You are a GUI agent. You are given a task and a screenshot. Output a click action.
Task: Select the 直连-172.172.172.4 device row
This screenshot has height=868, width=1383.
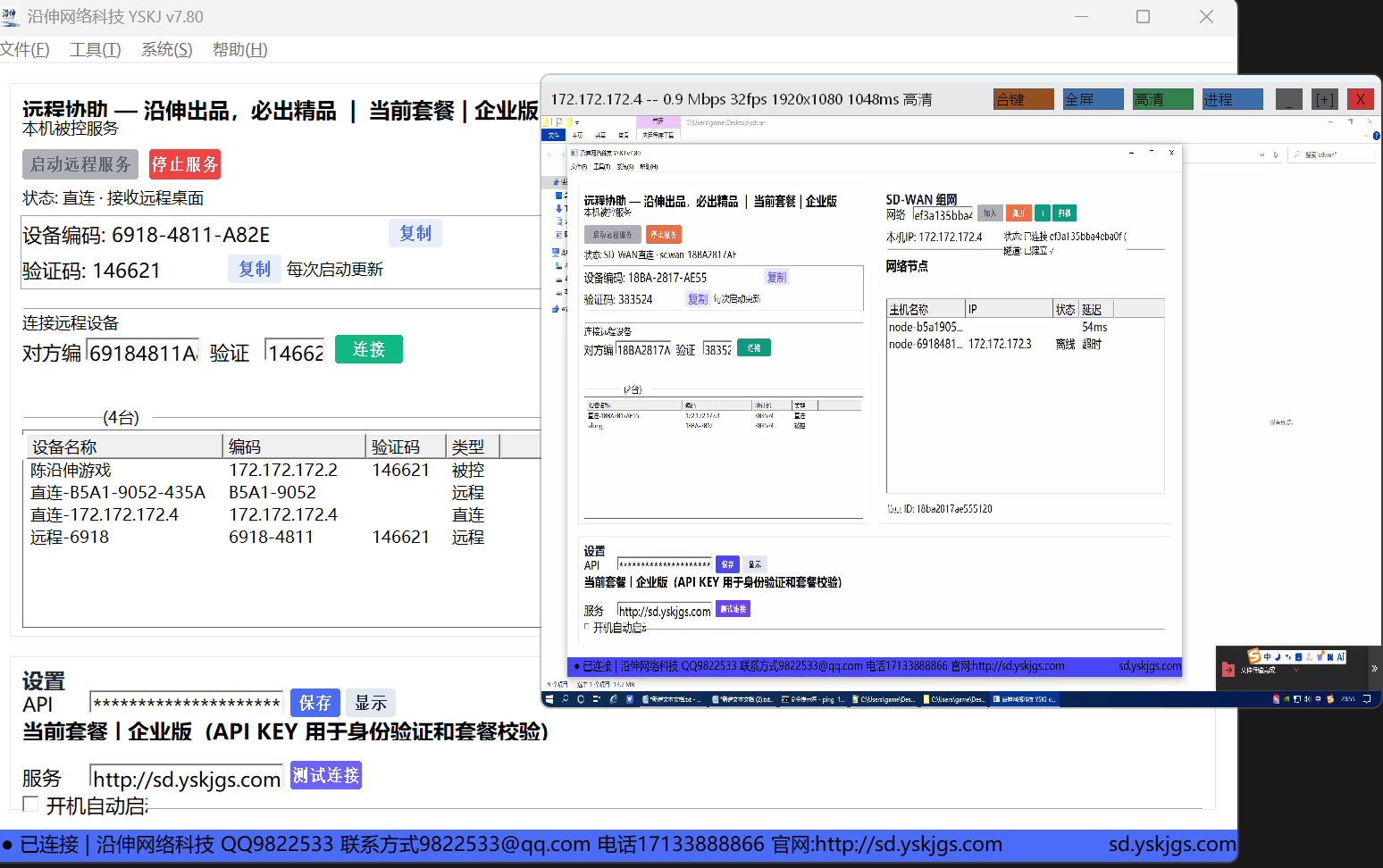(x=281, y=514)
